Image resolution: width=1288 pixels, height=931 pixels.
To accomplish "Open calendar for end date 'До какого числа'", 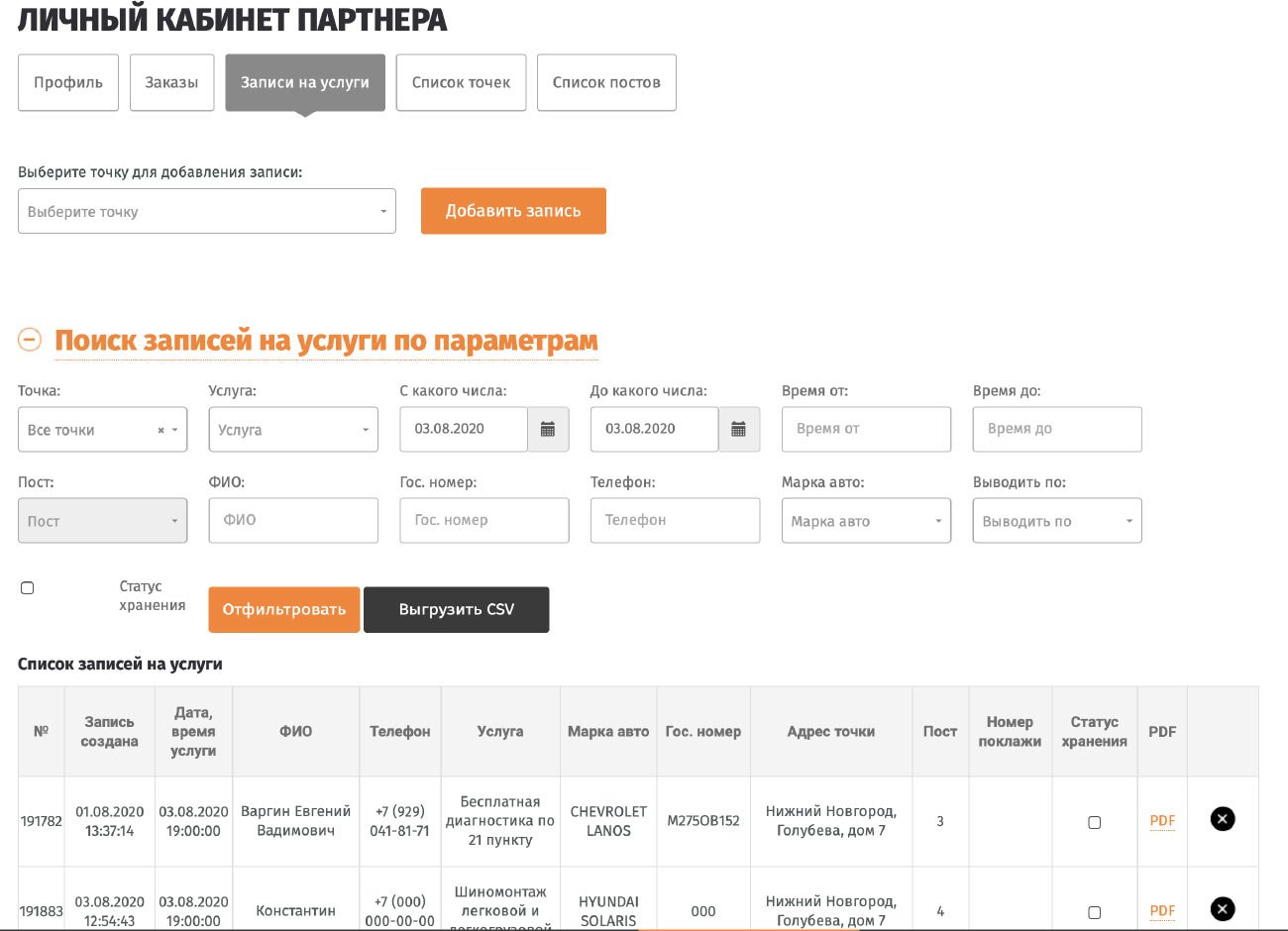I will tap(738, 430).
